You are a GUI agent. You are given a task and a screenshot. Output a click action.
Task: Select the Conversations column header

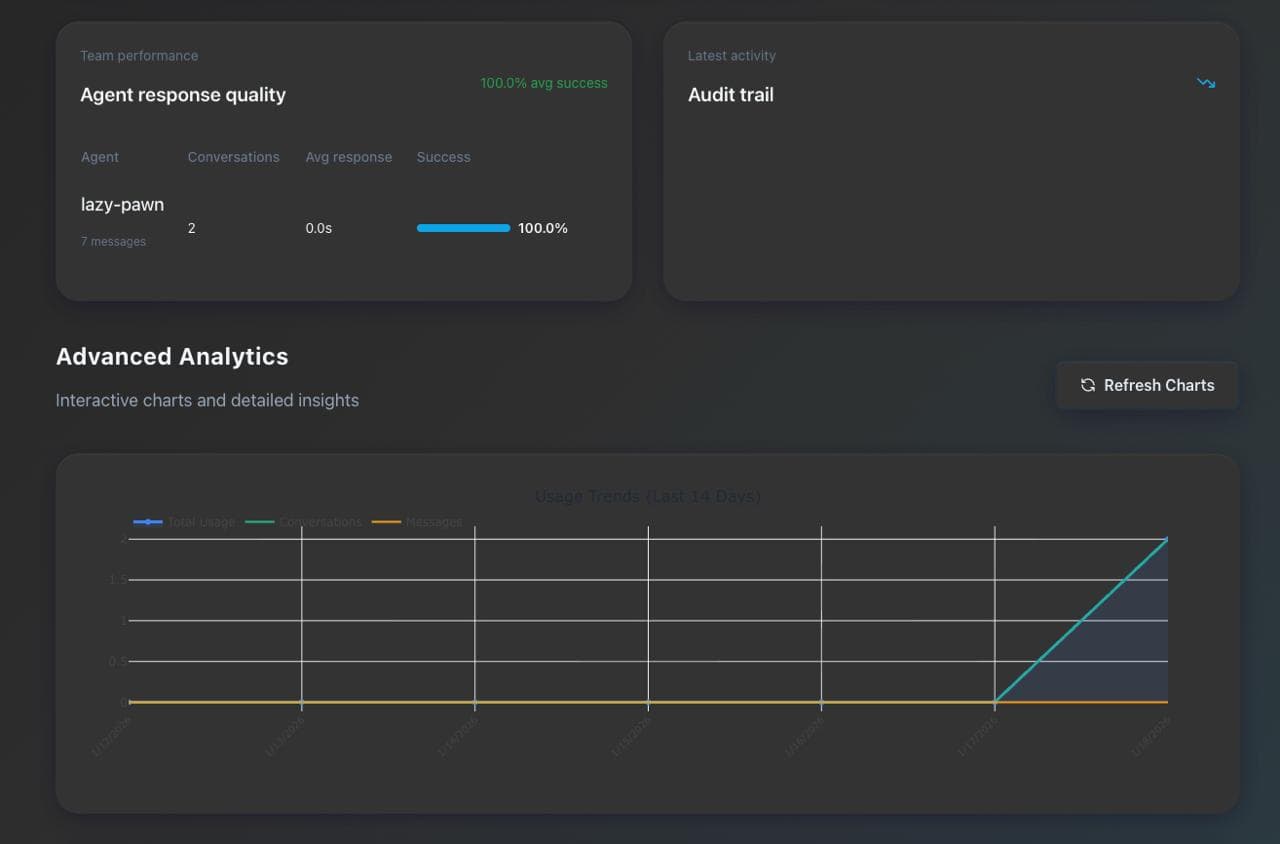click(233, 157)
